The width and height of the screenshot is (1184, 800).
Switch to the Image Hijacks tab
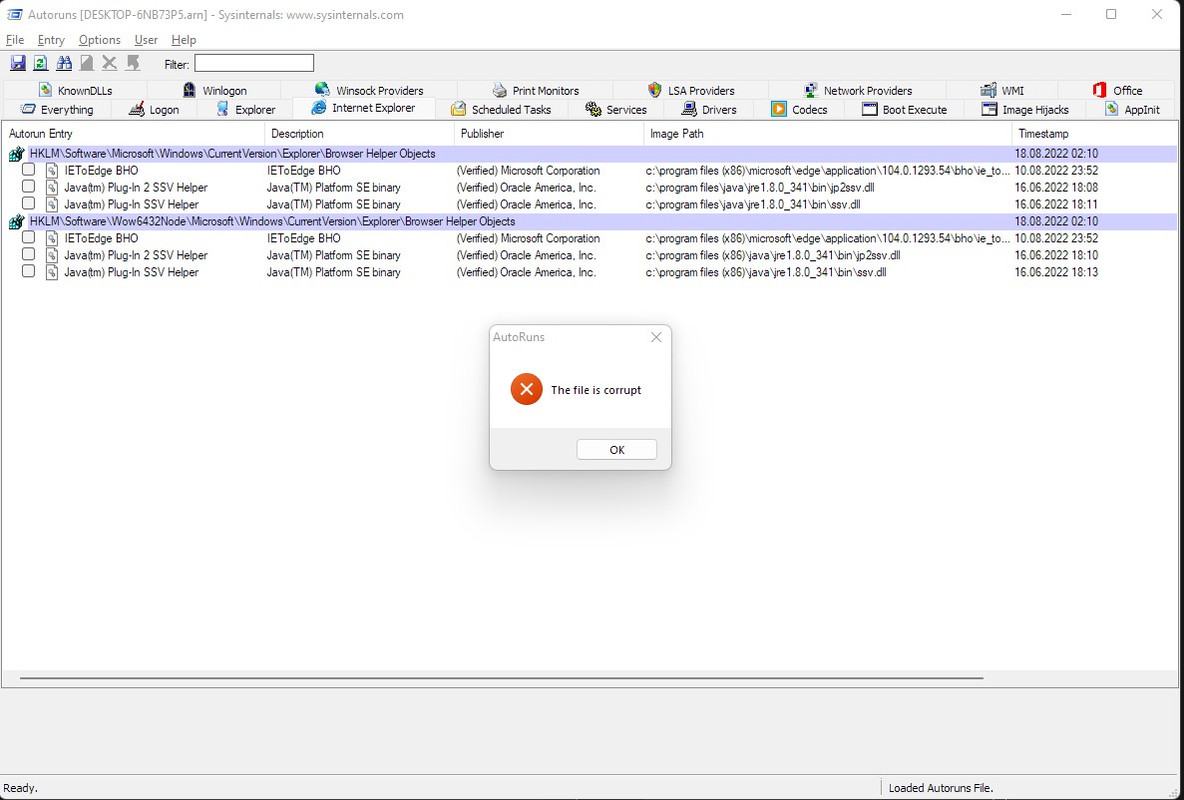pyautogui.click(x=1025, y=110)
